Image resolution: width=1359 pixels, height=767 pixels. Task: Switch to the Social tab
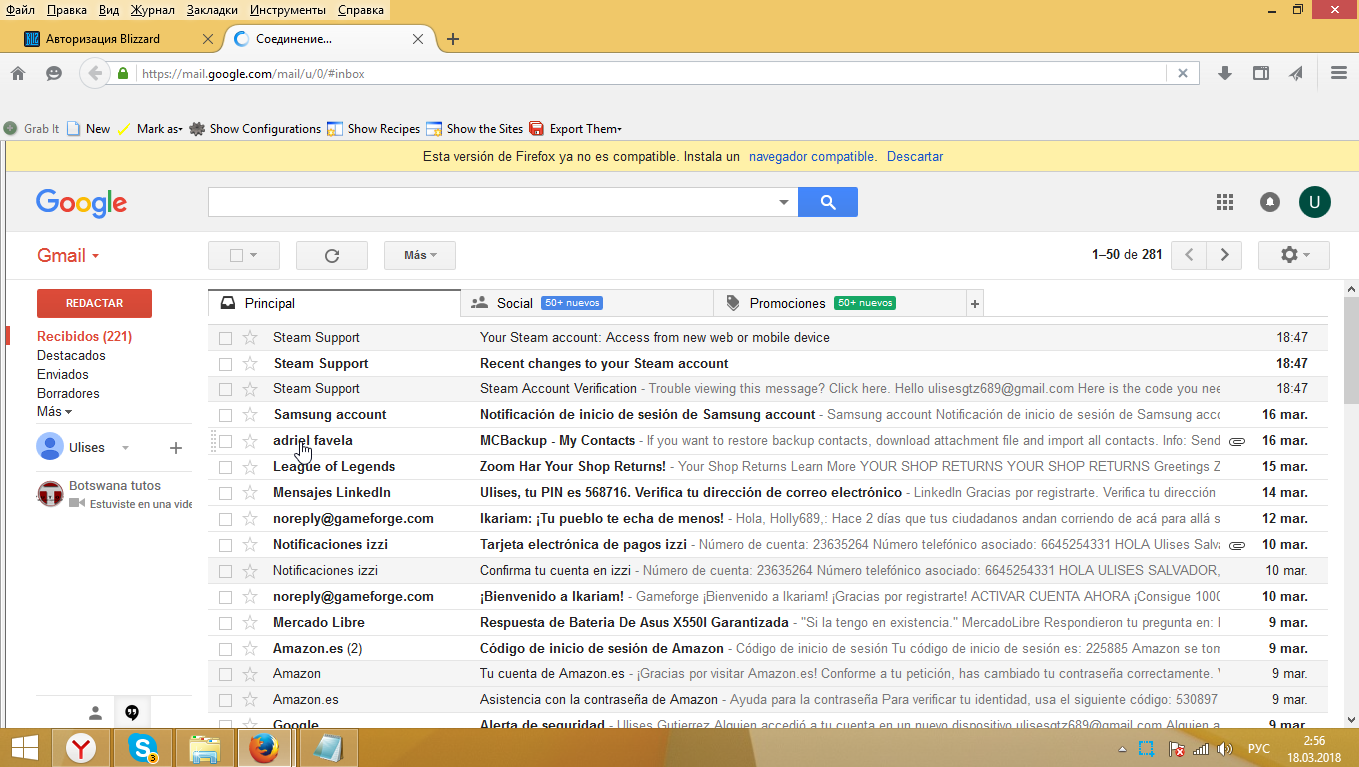click(x=587, y=303)
